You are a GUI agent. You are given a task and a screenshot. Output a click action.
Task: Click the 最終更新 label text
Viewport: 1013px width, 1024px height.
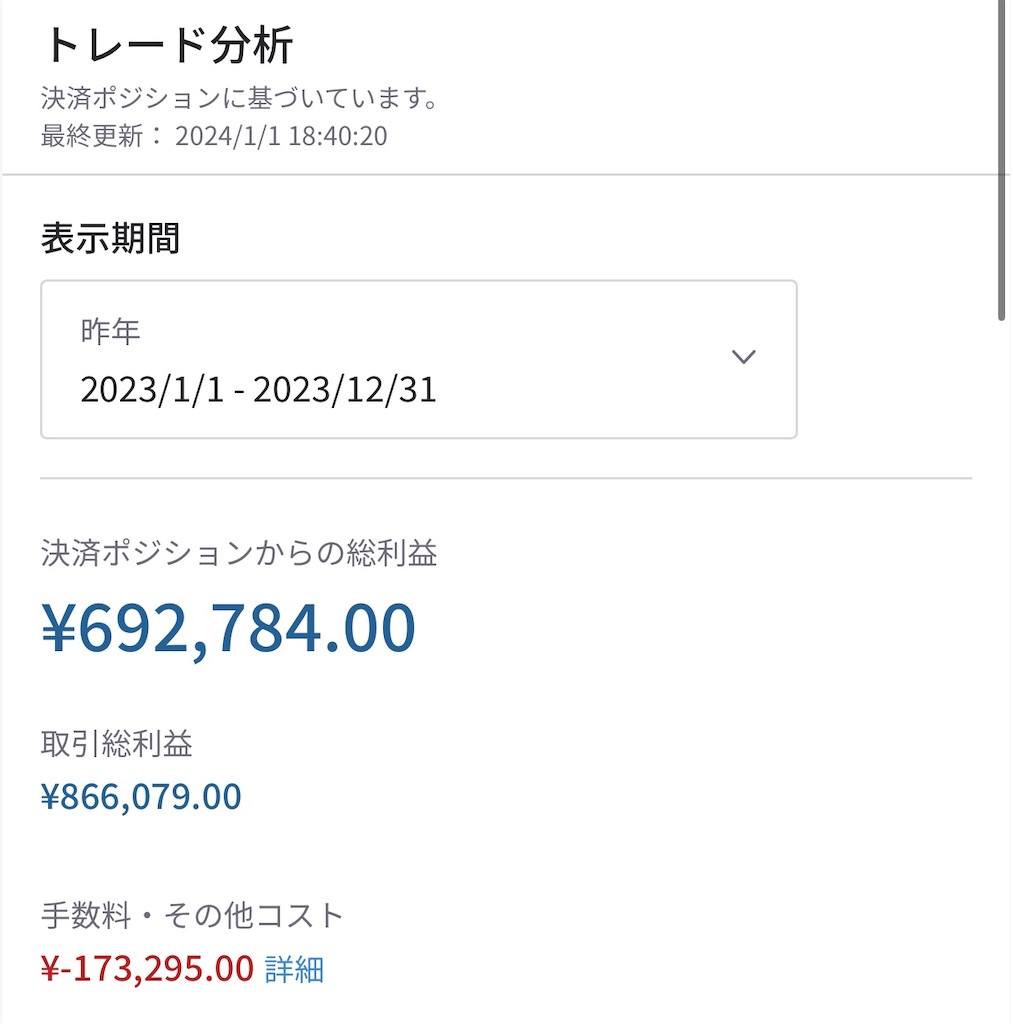tap(91, 136)
